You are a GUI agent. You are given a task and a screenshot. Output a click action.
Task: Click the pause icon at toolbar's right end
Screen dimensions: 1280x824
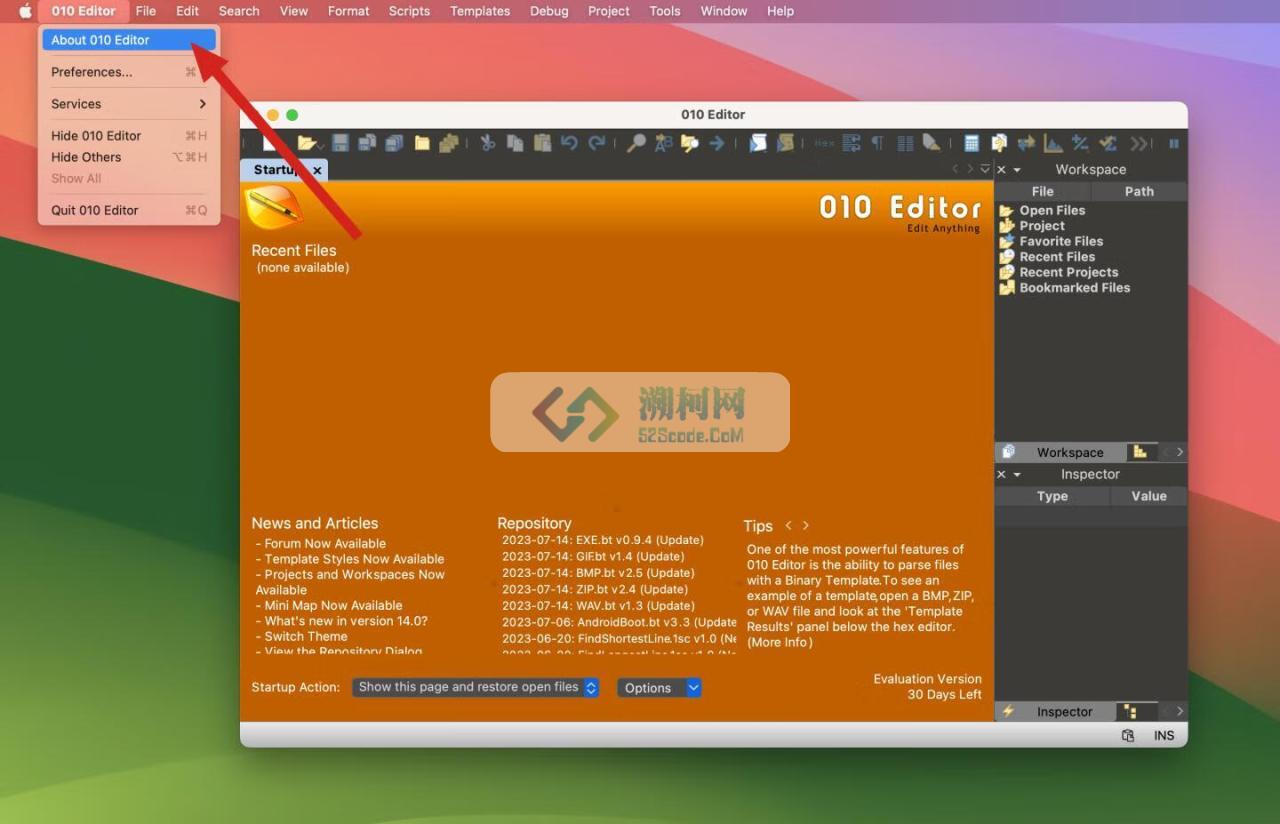[x=1174, y=143]
